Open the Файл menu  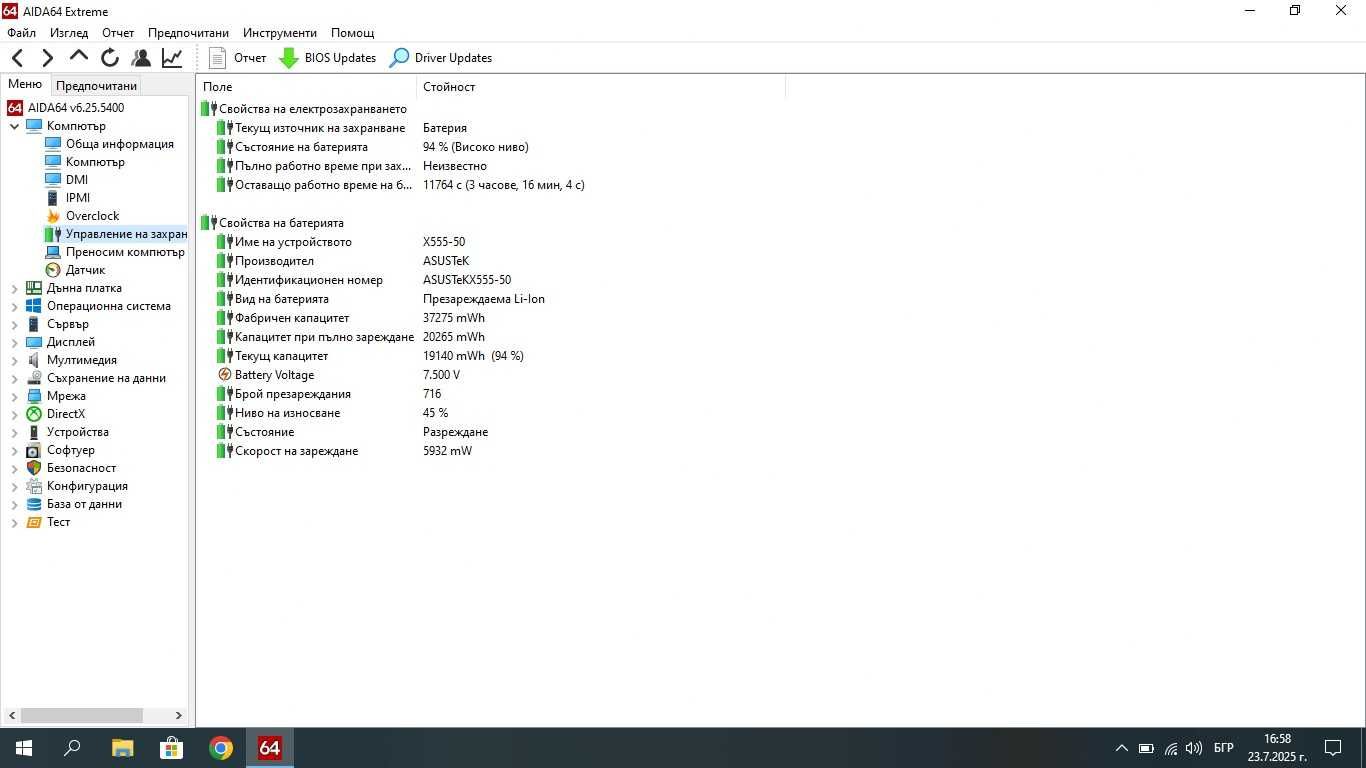pos(21,33)
